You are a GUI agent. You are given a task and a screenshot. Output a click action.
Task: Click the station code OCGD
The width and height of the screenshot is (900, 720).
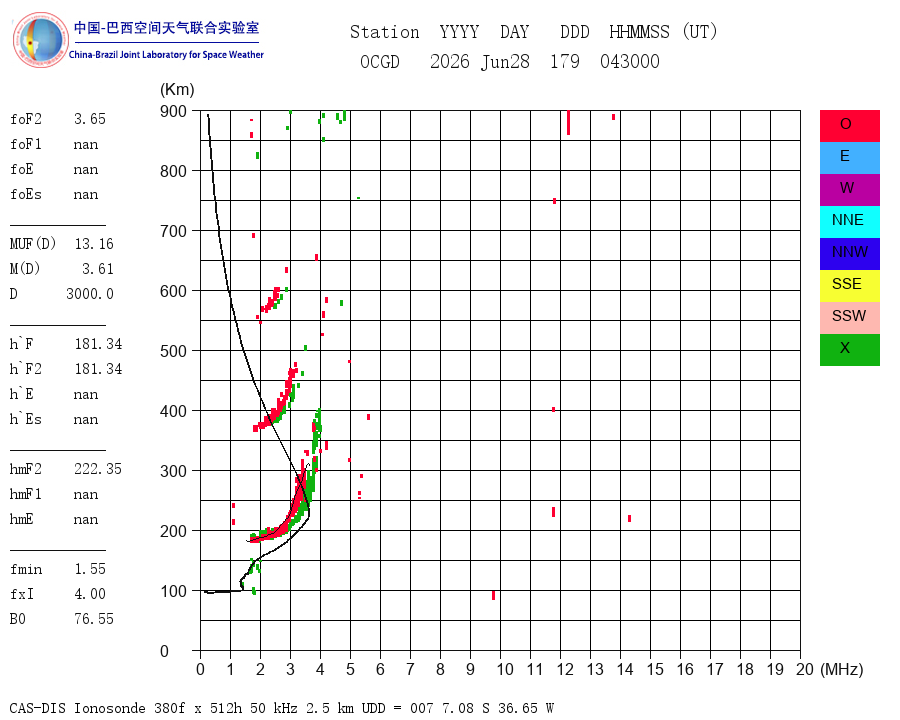tap(380, 61)
